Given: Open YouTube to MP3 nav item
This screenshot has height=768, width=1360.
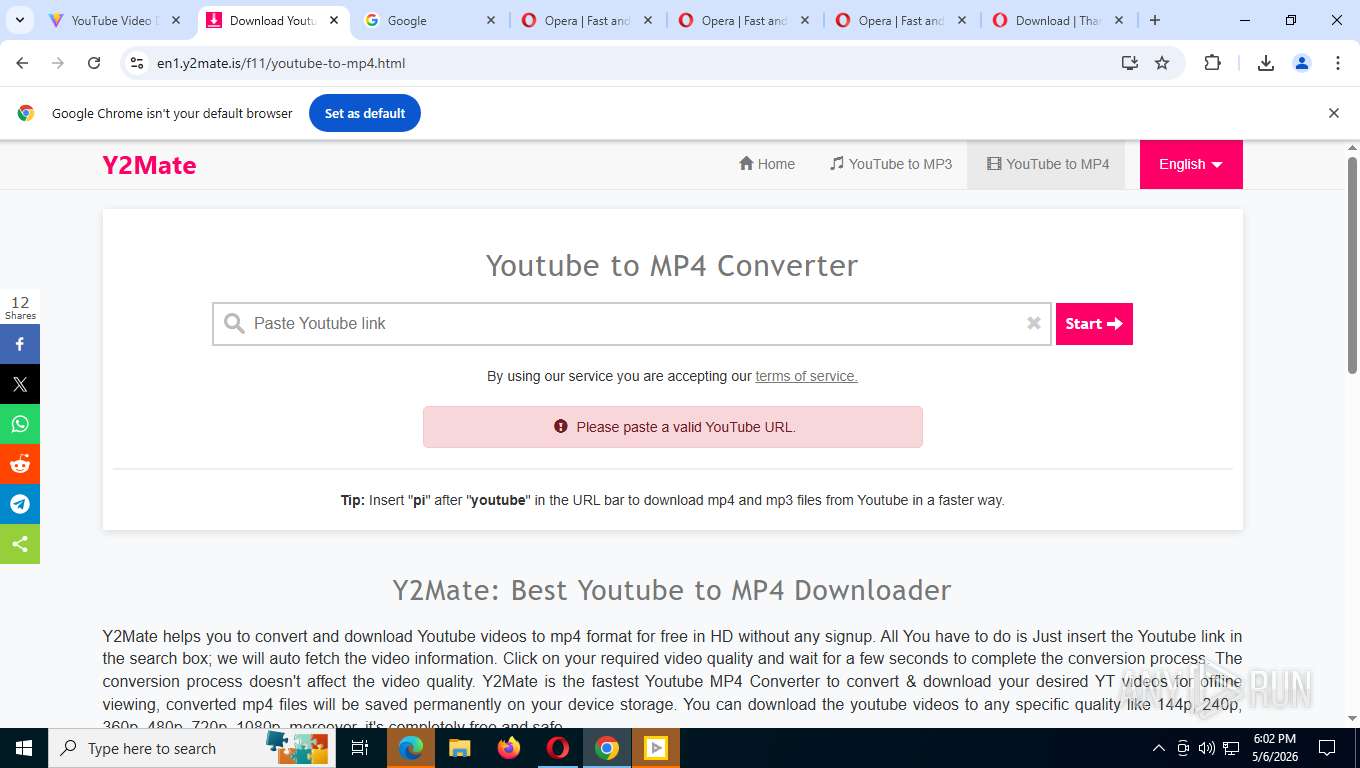Looking at the screenshot, I should pos(891,164).
